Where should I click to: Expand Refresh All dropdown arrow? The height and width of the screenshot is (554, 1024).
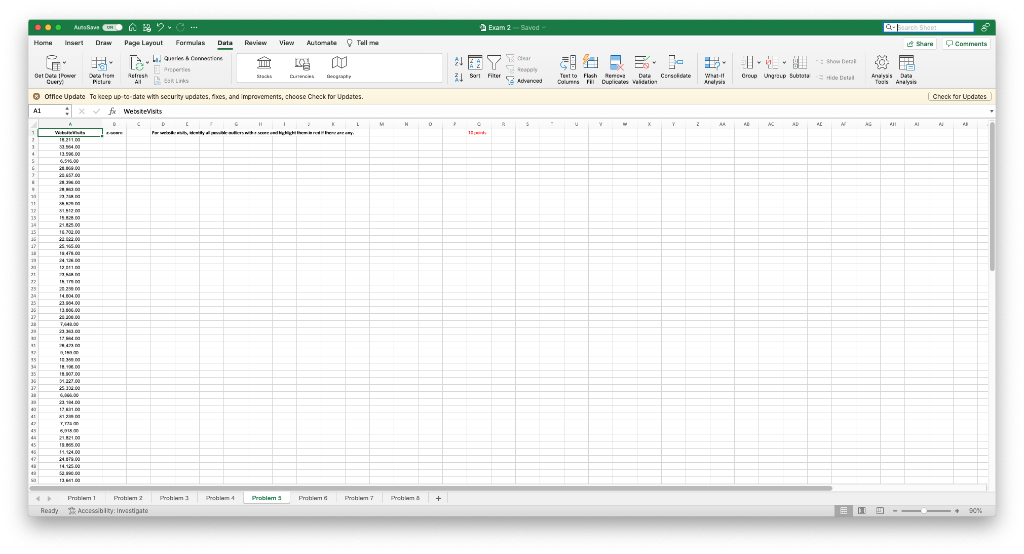[x=147, y=63]
